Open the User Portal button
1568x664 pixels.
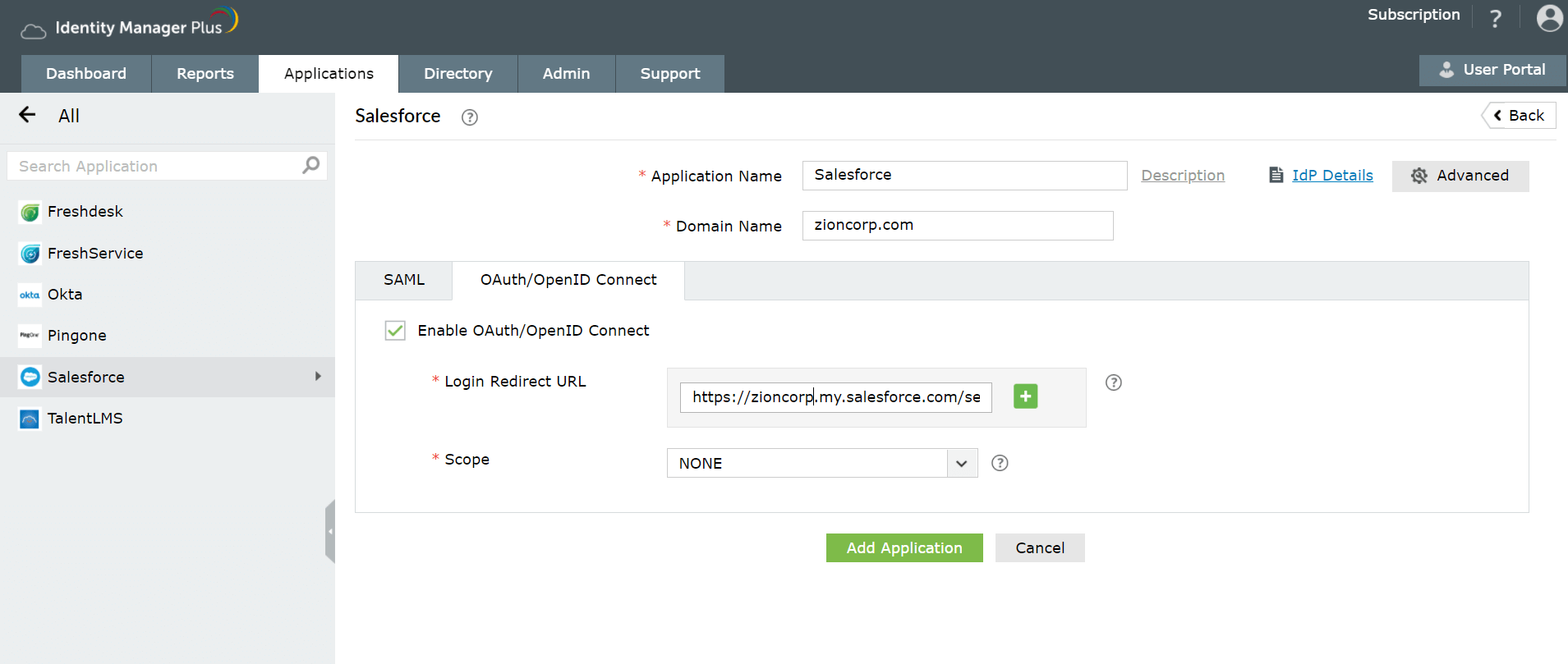pyautogui.click(x=1492, y=71)
